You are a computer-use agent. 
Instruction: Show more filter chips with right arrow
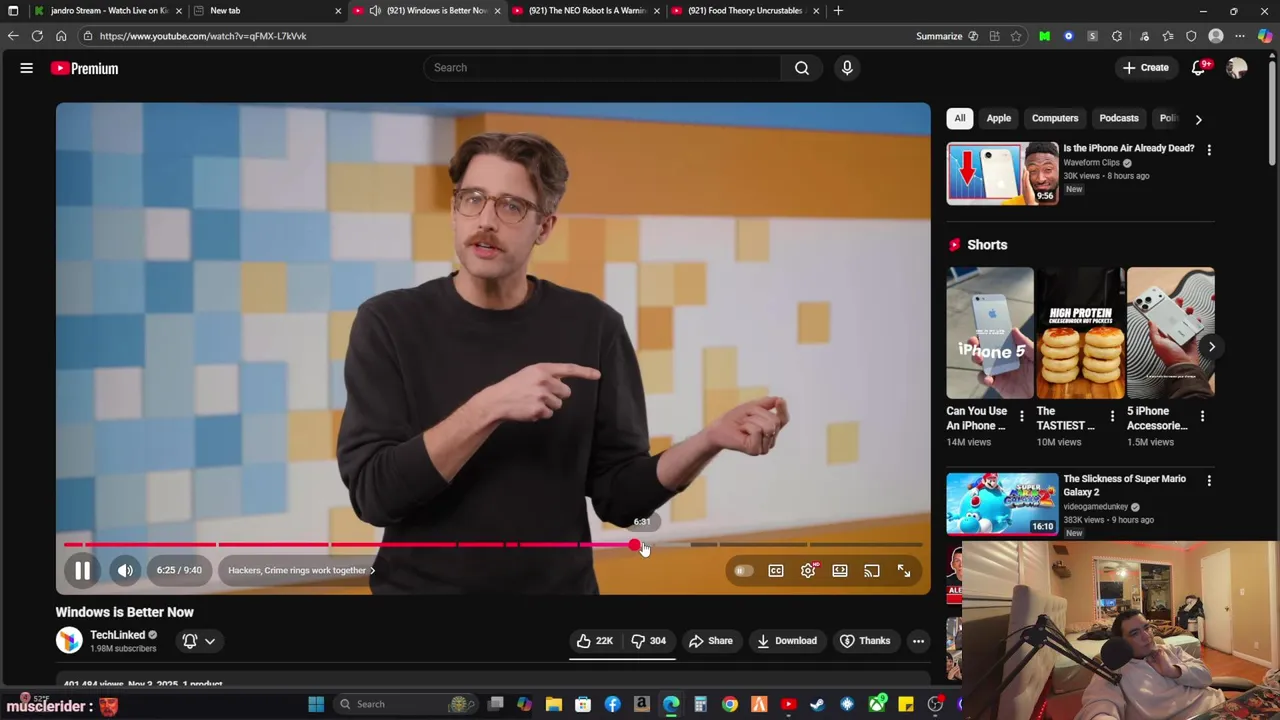(x=1198, y=119)
